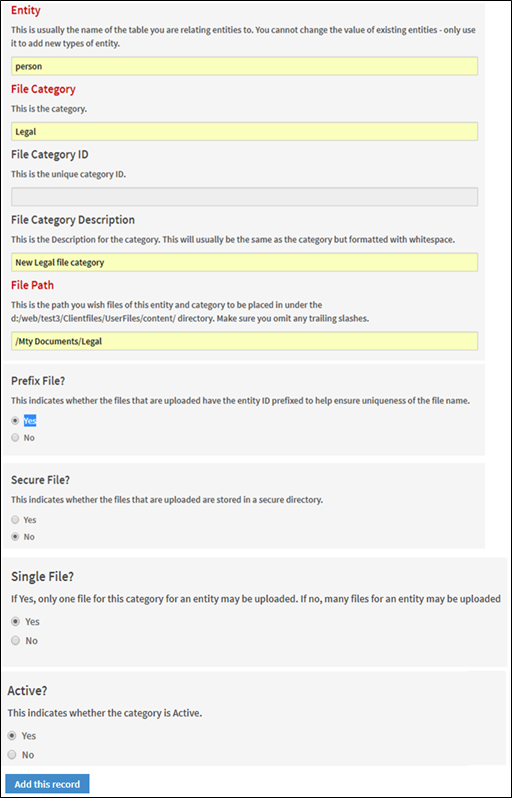The width and height of the screenshot is (515, 801).
Task: Click the 'Add this record' button
Action: coord(48,784)
